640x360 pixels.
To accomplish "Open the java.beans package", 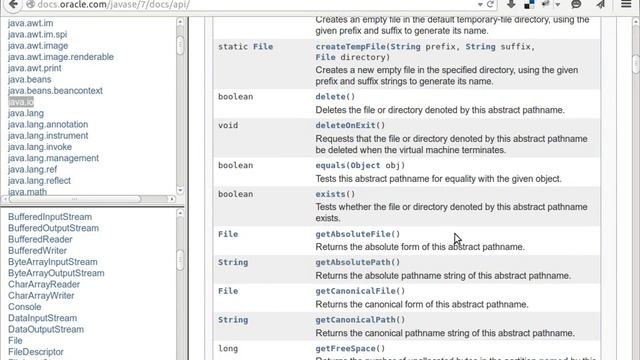I will (x=30, y=80).
